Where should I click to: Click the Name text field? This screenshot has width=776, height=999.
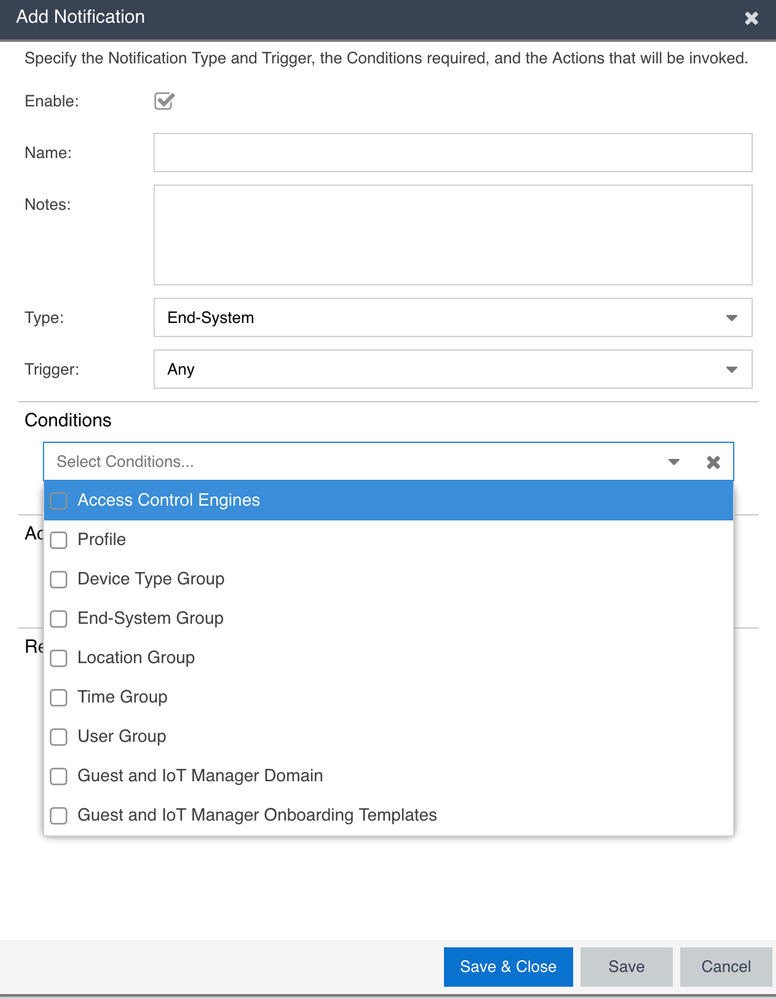point(452,153)
